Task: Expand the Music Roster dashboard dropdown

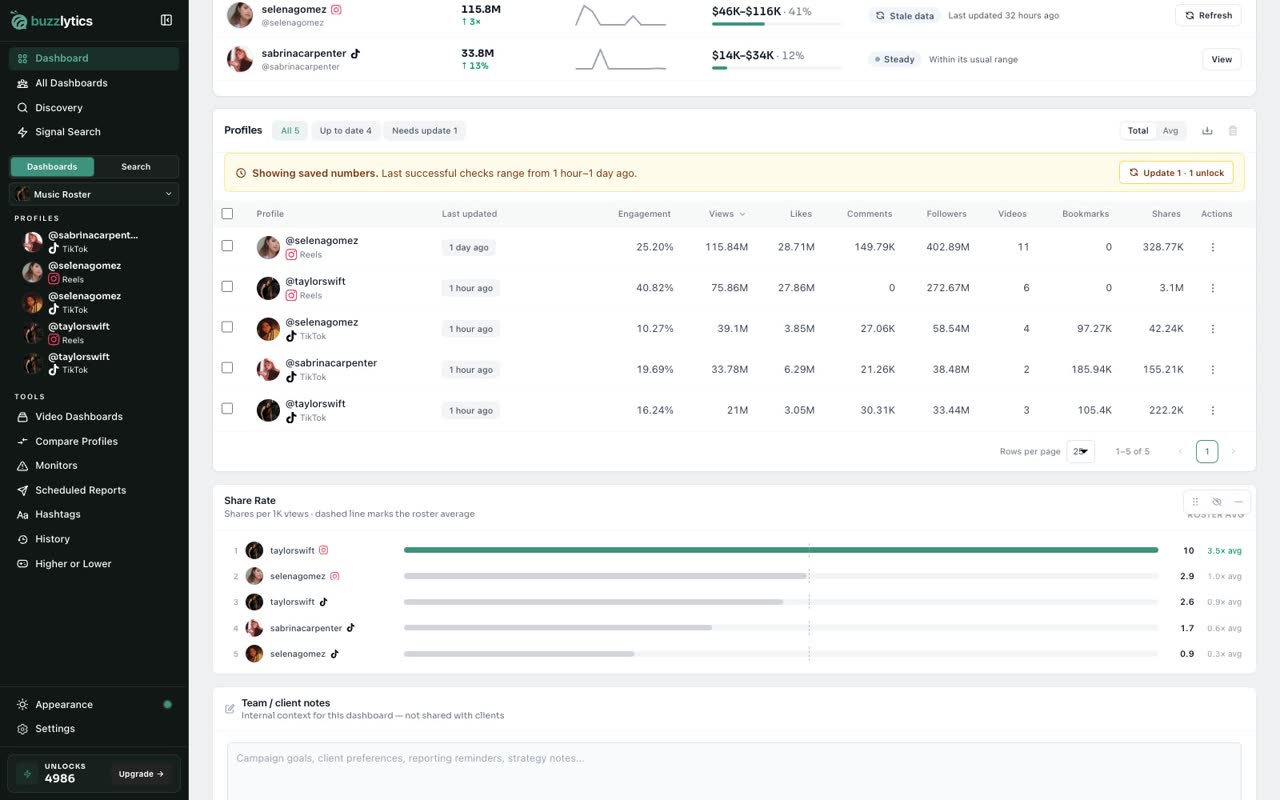Action: [x=94, y=194]
